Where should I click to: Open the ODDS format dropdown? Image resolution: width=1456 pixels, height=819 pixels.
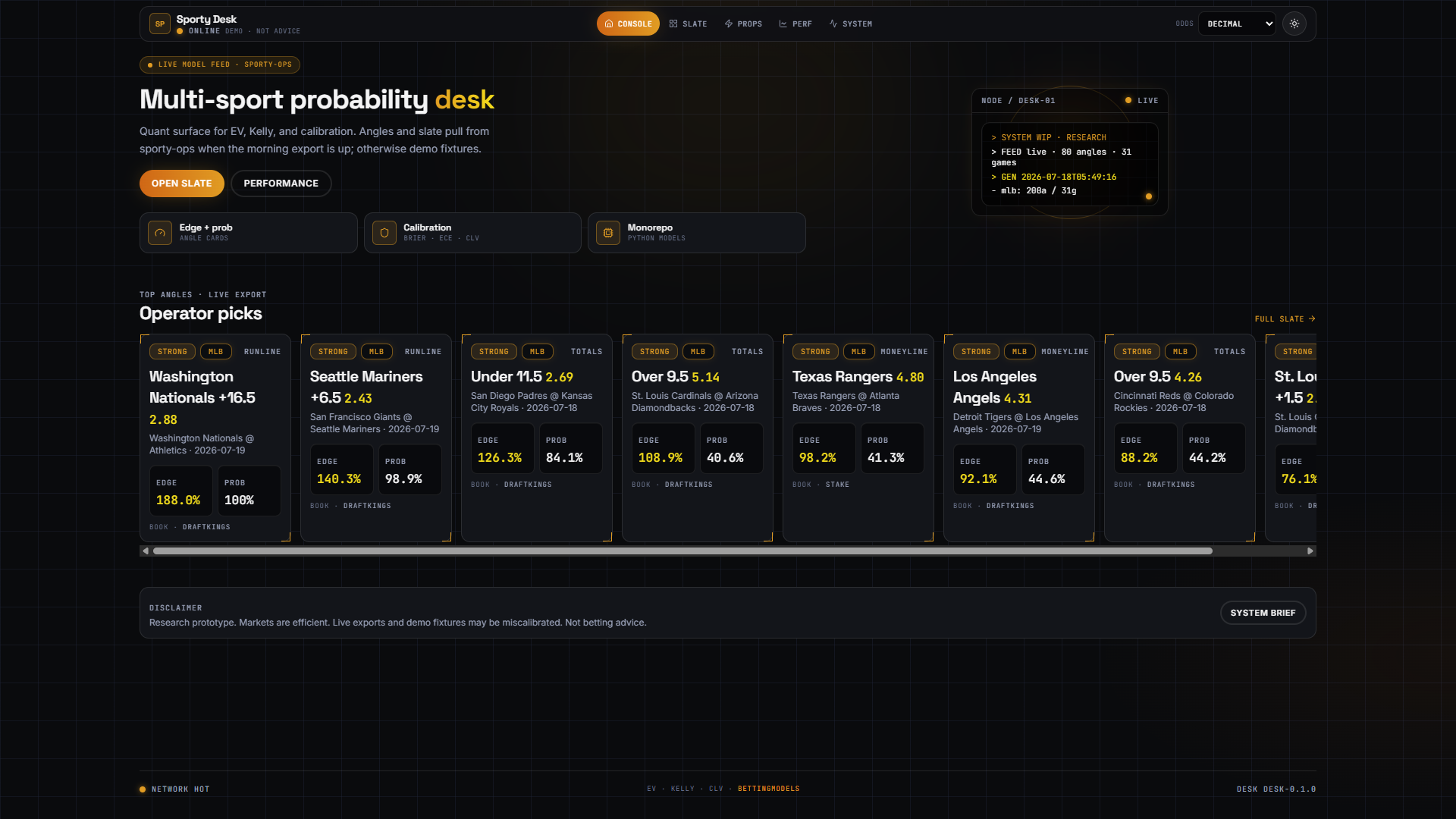pos(1237,24)
